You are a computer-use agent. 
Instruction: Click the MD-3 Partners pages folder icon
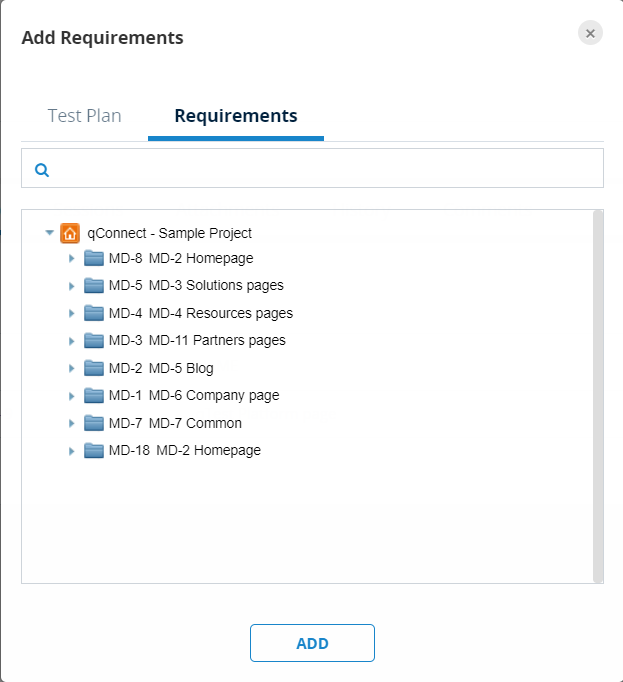coord(94,341)
